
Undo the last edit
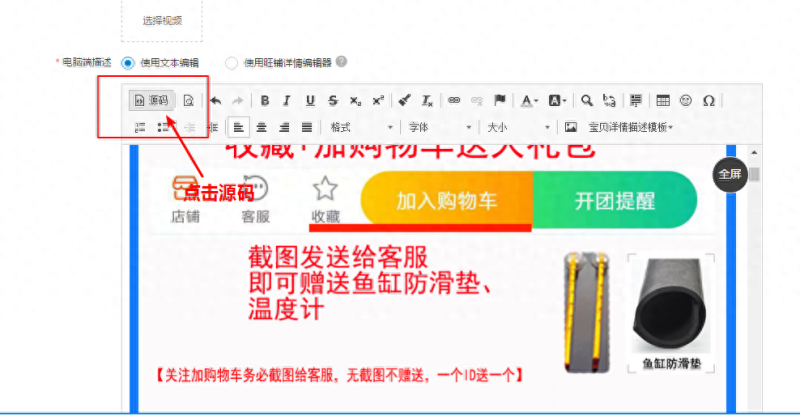(216, 101)
